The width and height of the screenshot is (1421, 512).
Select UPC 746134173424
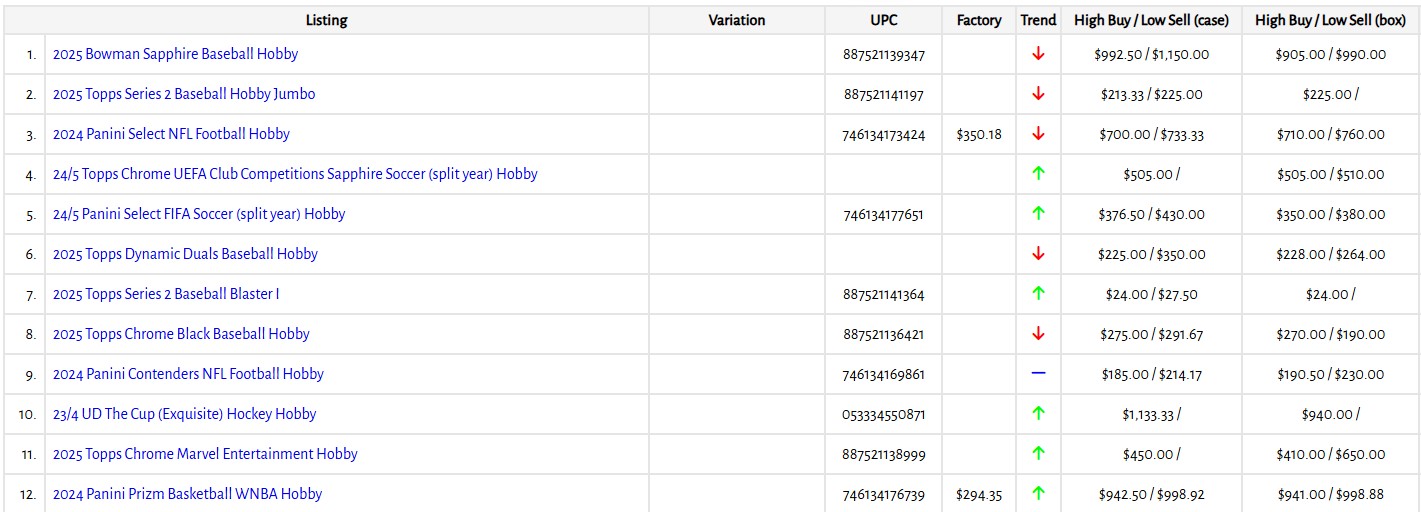pos(884,135)
